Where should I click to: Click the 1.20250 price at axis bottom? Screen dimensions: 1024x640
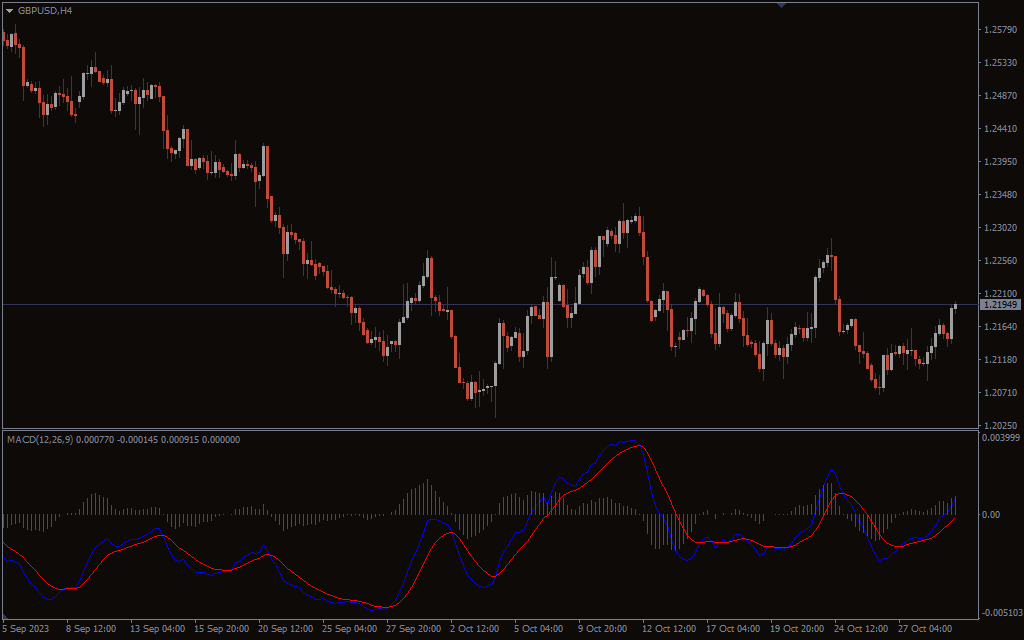1000,425
